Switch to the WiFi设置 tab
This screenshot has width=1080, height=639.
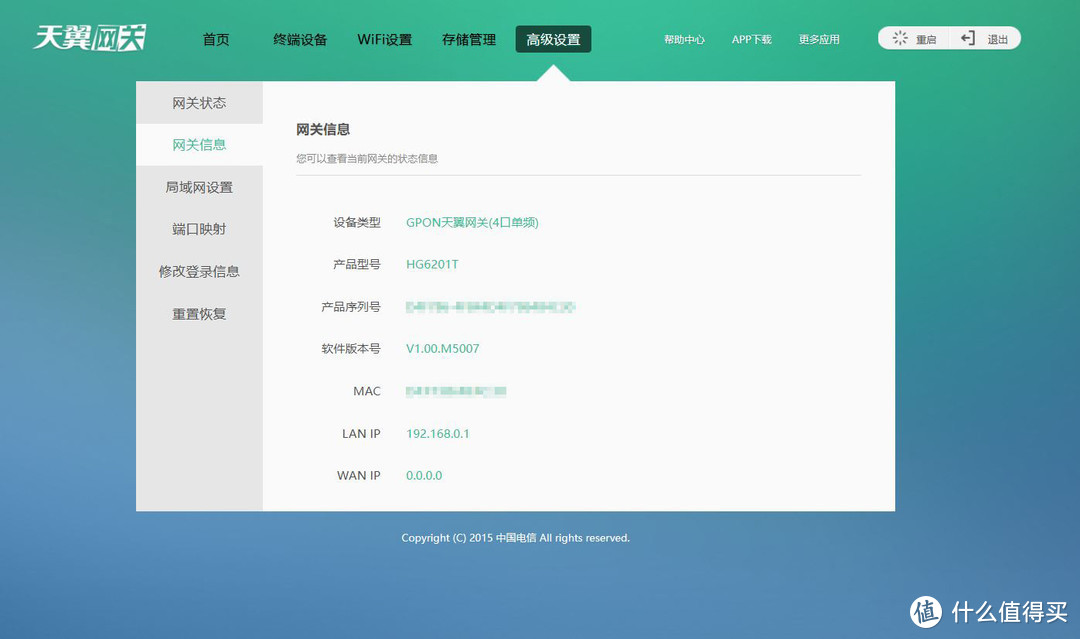(384, 39)
